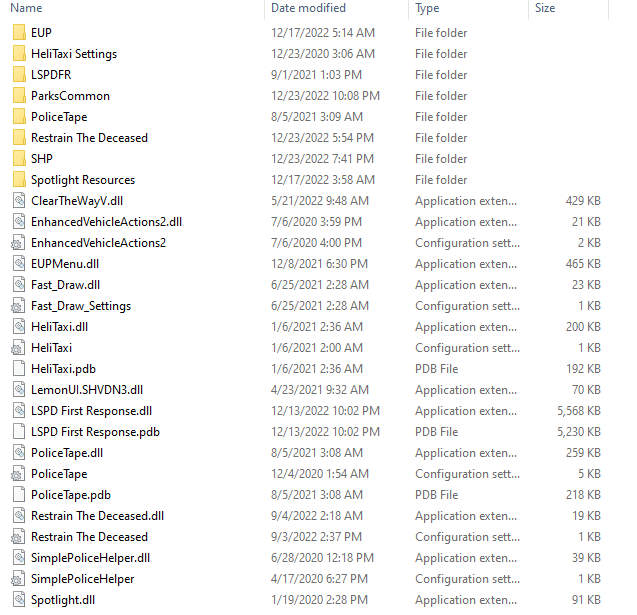Click the 5,568 KB size value
This screenshot has width=637, height=615.
(x=578, y=411)
